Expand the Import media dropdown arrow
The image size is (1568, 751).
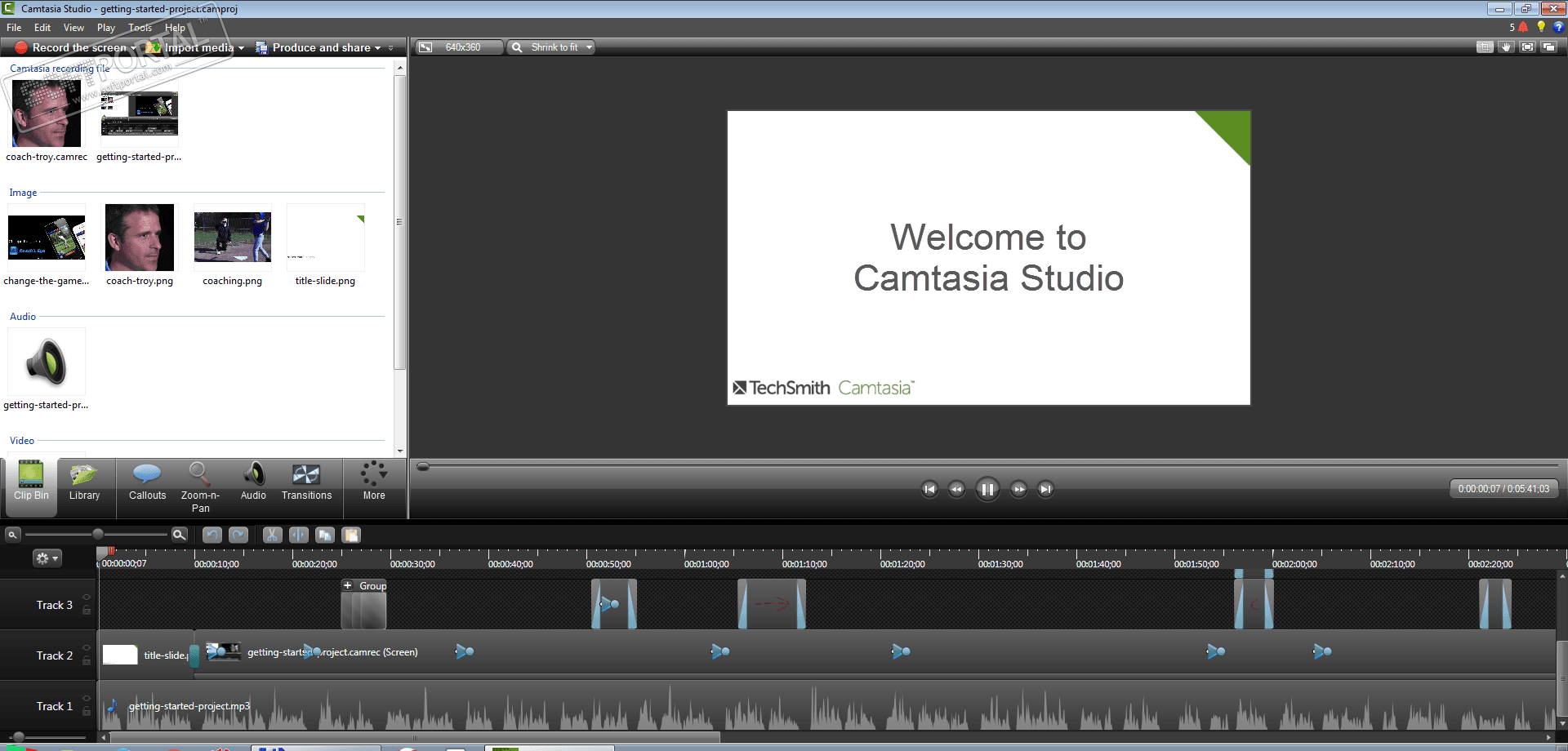click(241, 48)
